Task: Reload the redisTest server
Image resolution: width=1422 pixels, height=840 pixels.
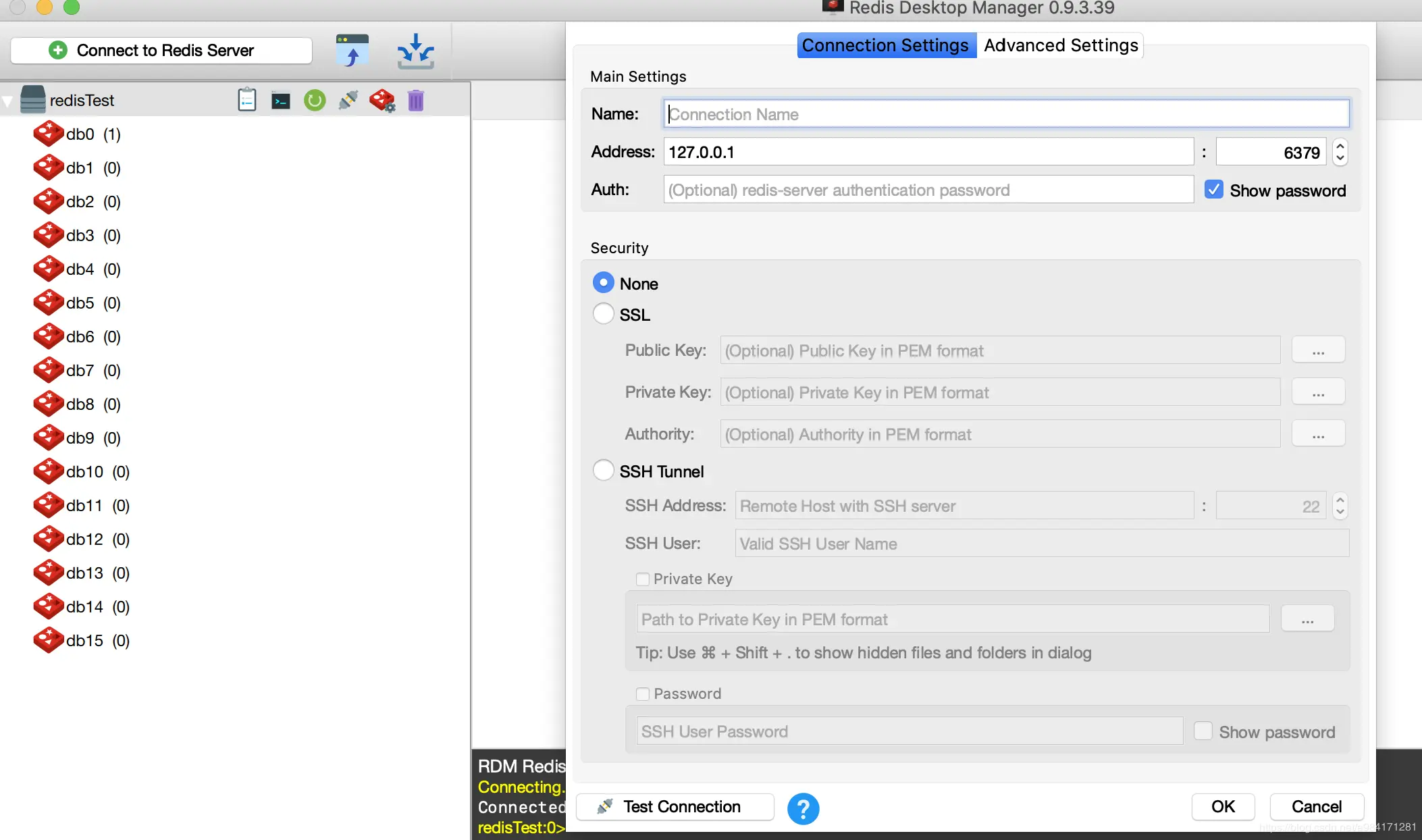Action: click(315, 101)
